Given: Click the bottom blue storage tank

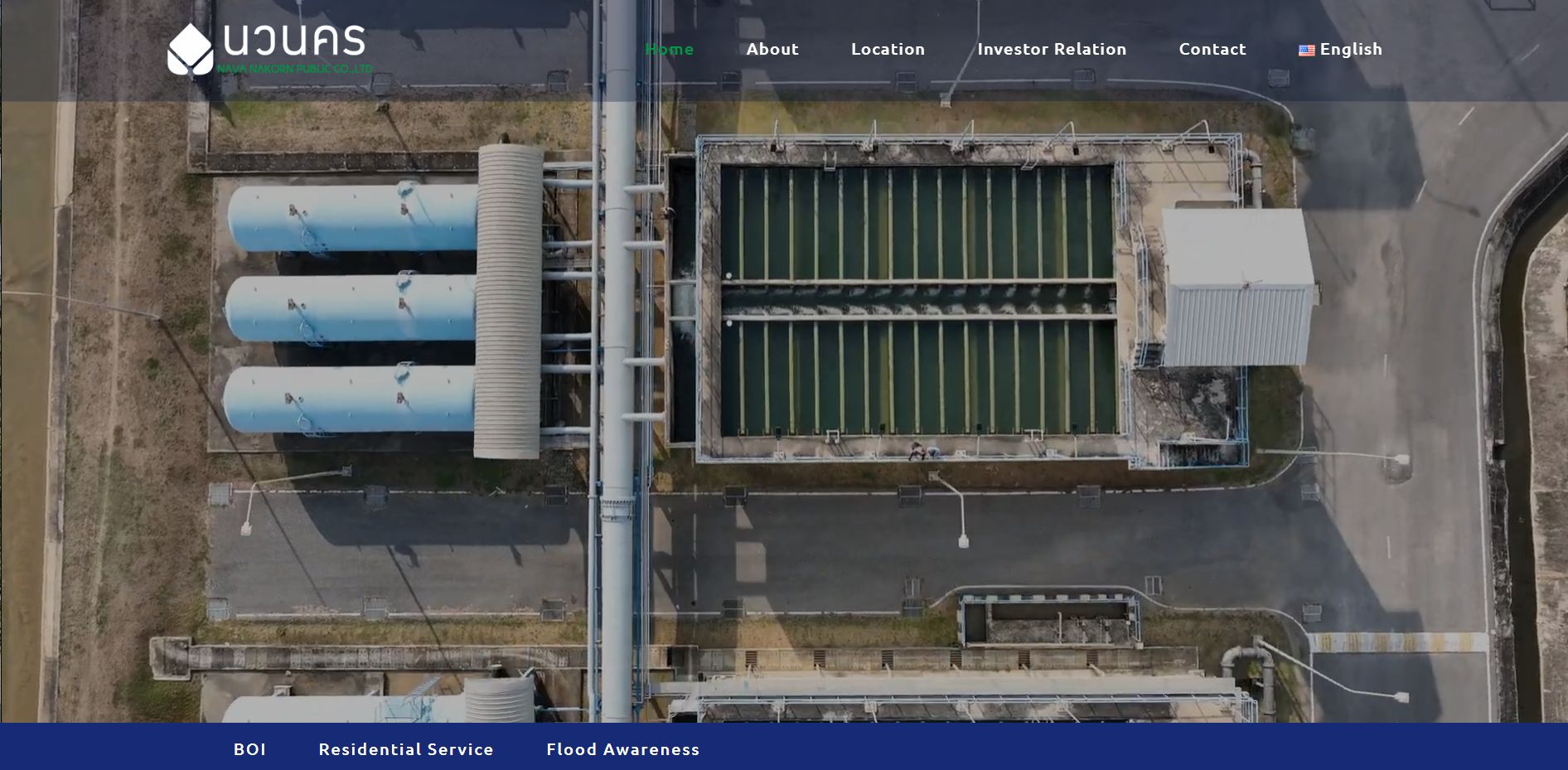Looking at the screenshot, I should (x=350, y=400).
